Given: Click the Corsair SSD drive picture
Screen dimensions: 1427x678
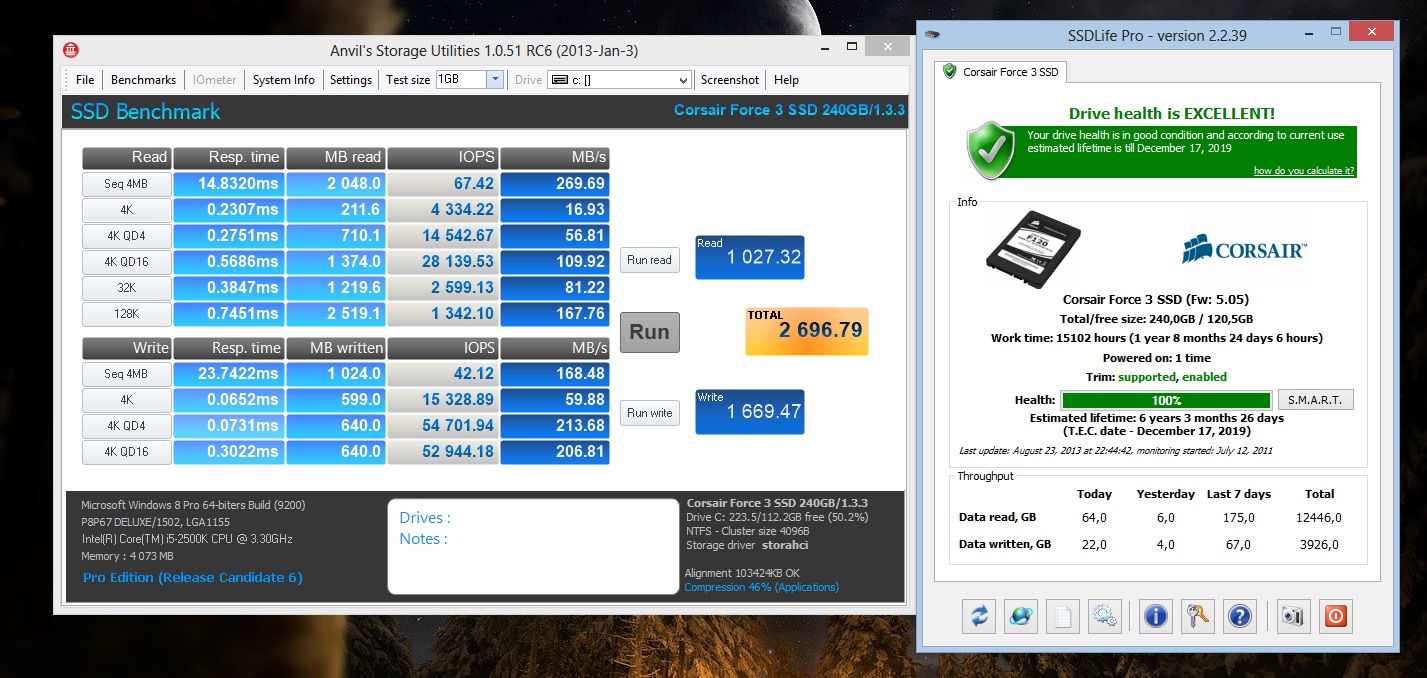Looking at the screenshot, I should (x=1033, y=249).
